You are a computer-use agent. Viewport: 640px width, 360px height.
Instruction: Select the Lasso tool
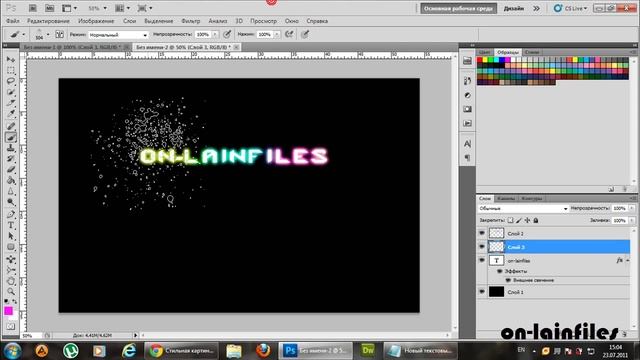pos(11,81)
